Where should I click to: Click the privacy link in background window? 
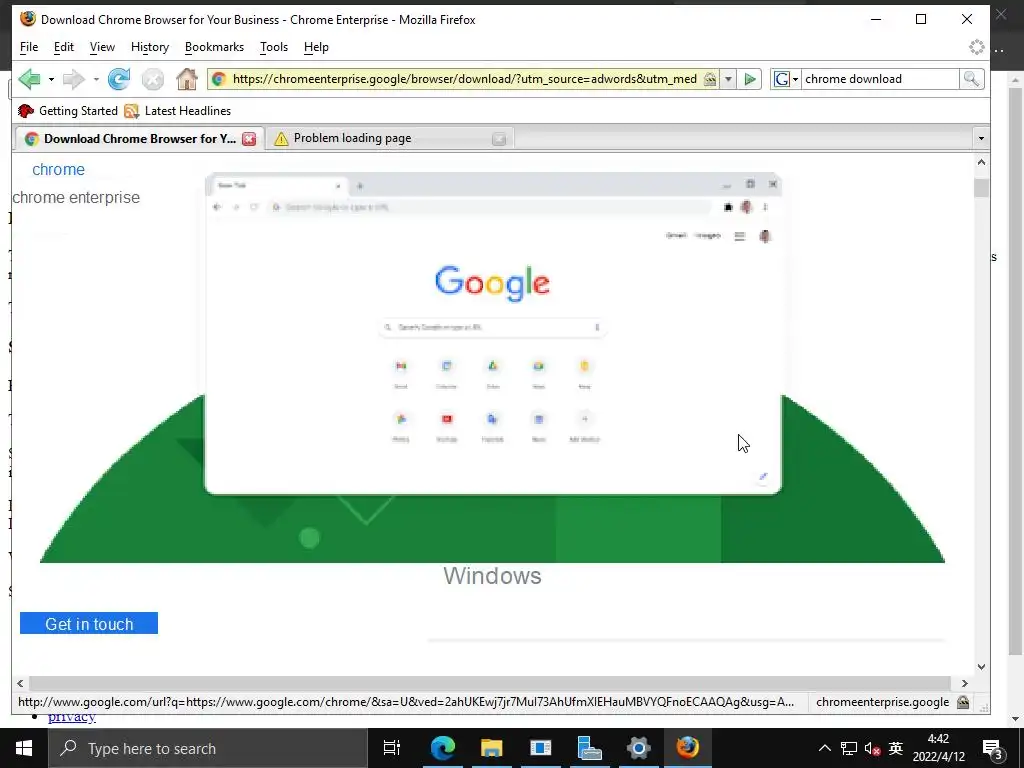[72, 717]
